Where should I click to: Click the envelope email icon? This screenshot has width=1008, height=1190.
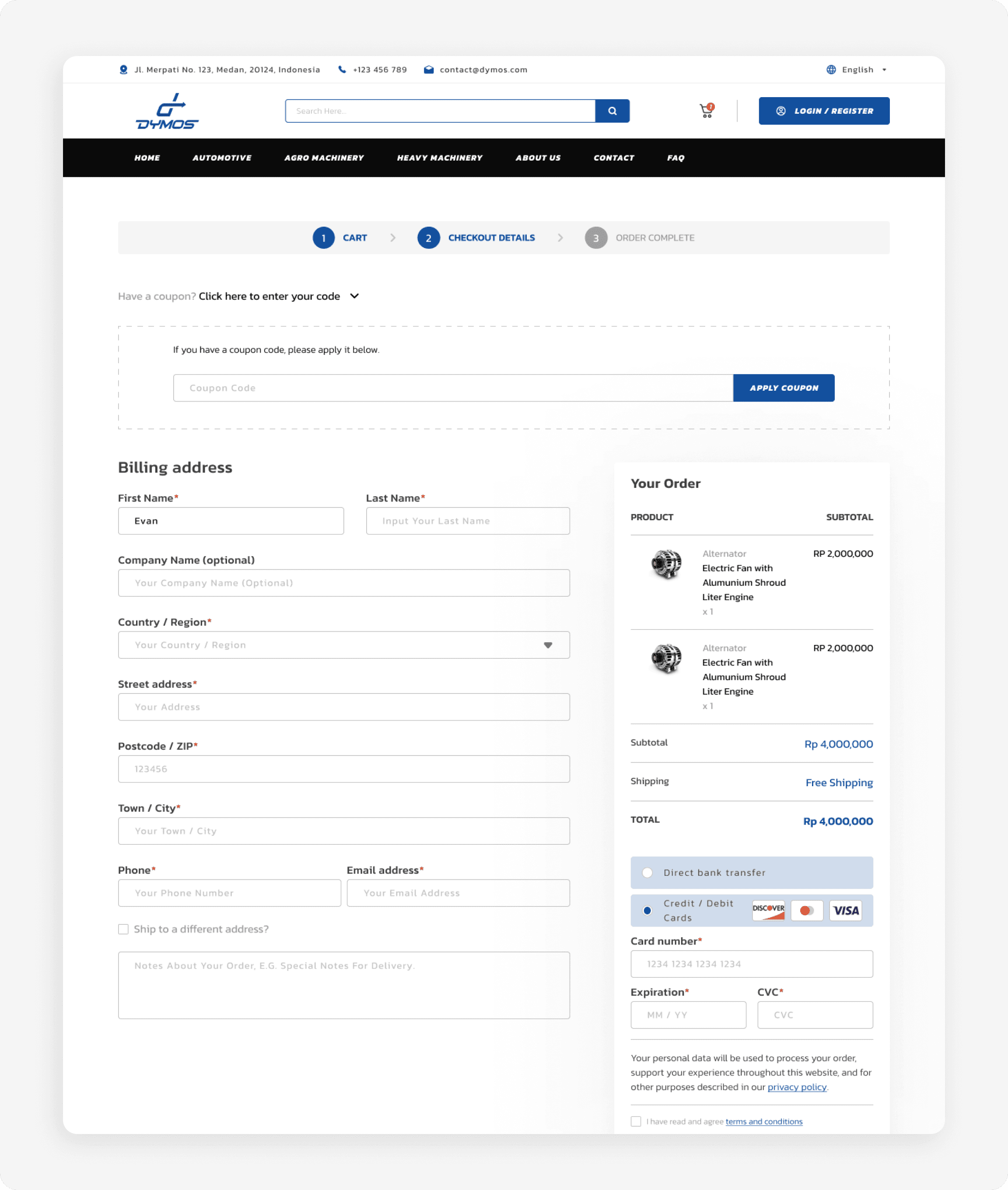click(x=429, y=70)
